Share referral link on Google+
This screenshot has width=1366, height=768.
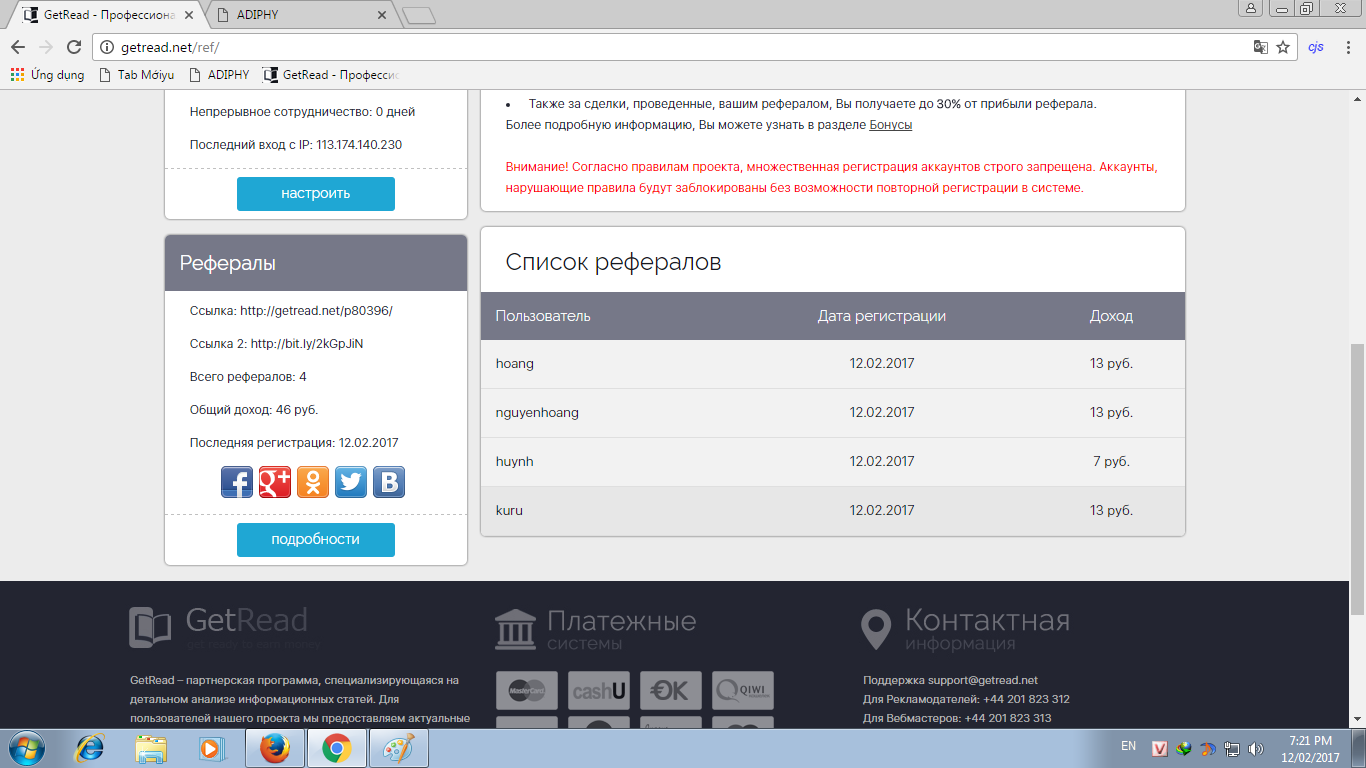click(x=275, y=482)
